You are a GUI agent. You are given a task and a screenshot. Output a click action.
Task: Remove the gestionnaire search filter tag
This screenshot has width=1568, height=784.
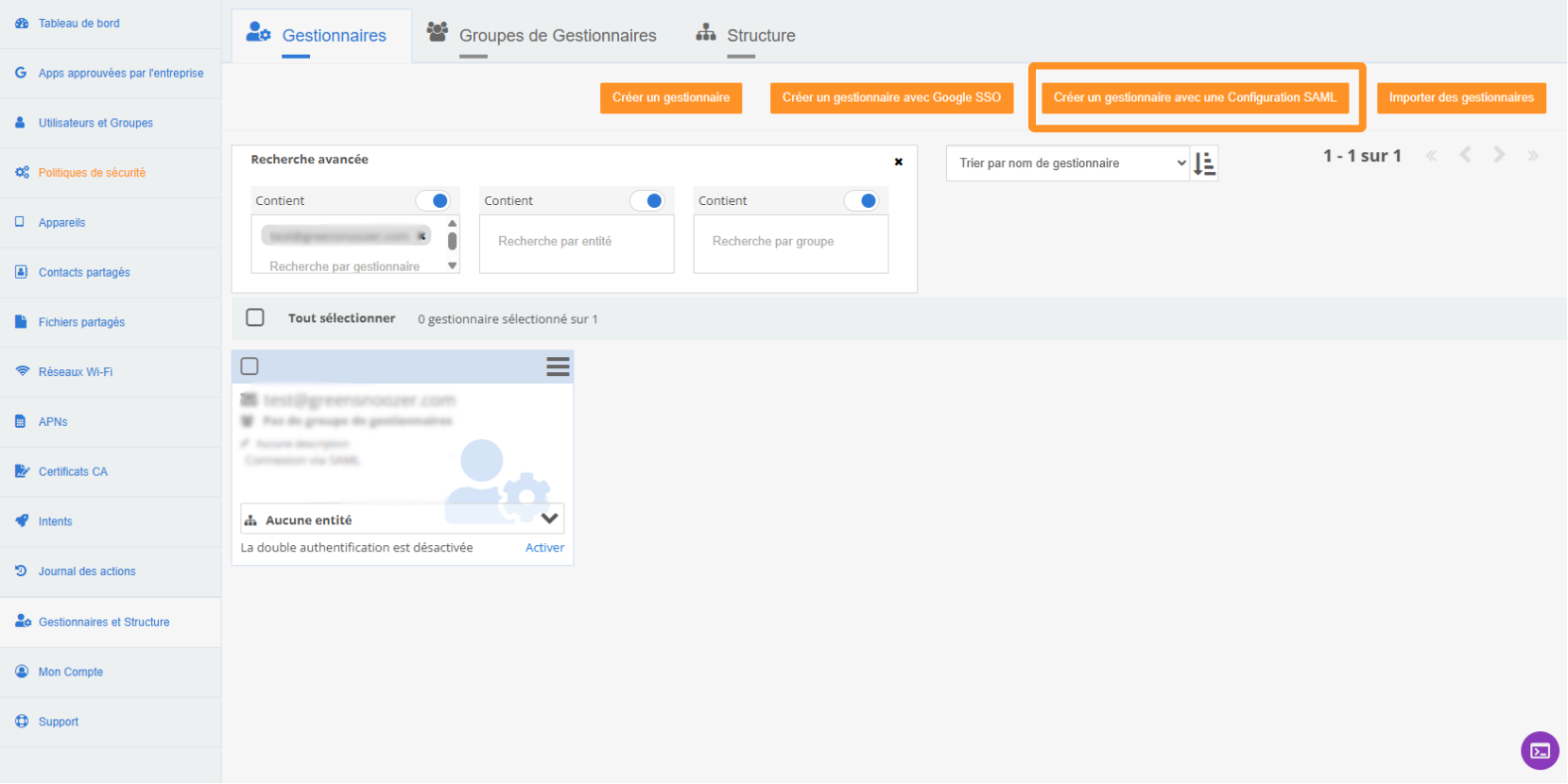tap(422, 236)
